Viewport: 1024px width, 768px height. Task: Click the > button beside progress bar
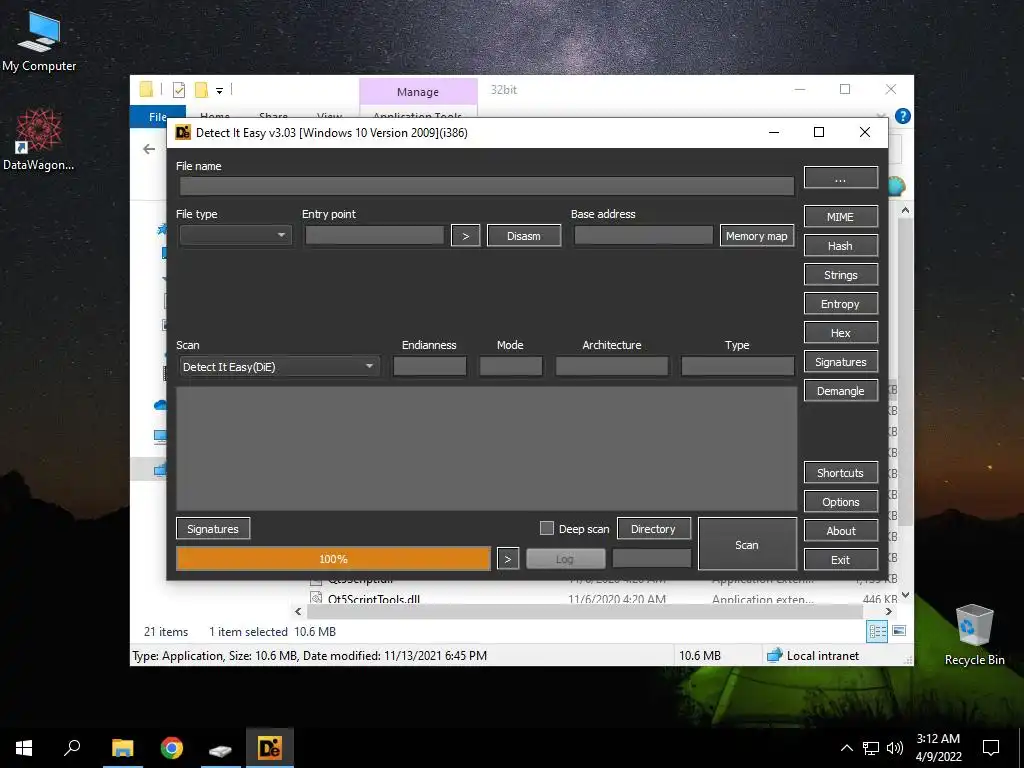[508, 559]
